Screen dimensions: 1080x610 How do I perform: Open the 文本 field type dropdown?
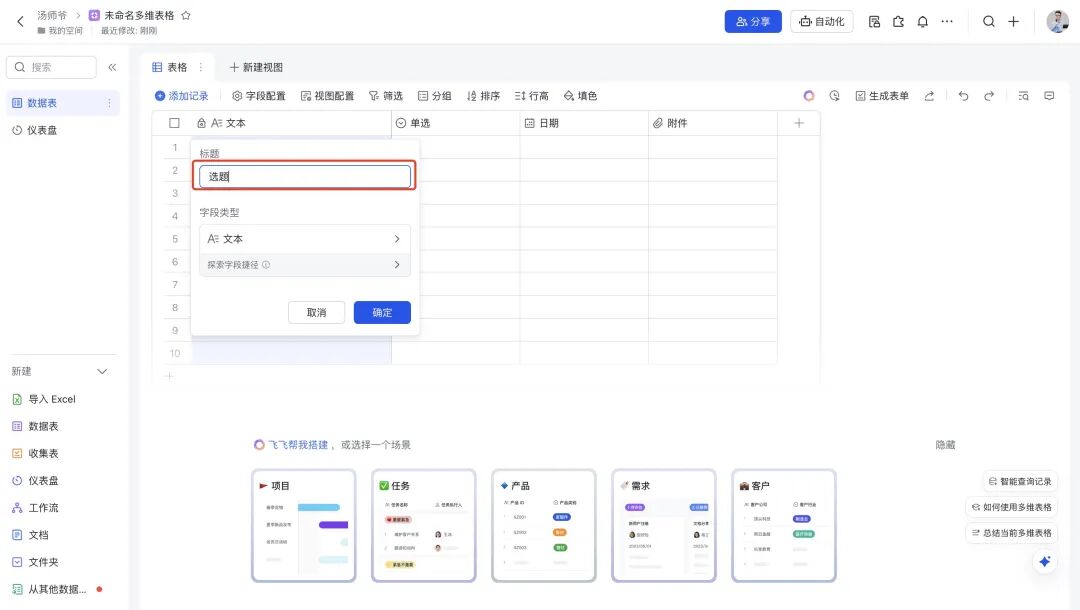tap(304, 239)
